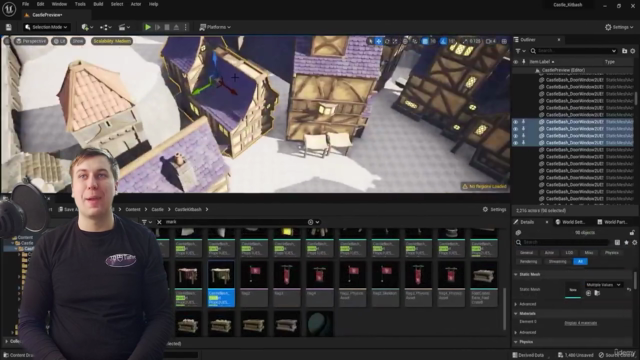Open the Multiple Values static mesh dropdown
Viewport: 640px width, 360px height.
(603, 284)
